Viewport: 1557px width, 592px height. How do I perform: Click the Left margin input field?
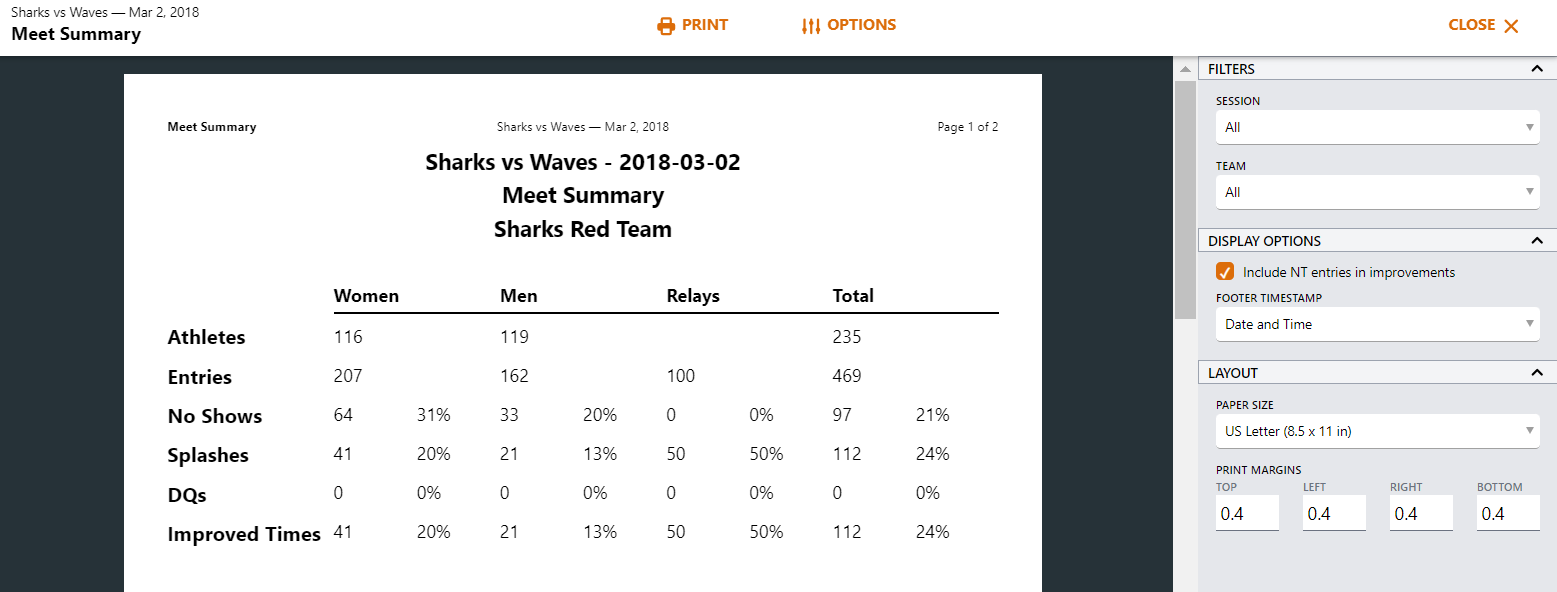click(x=1334, y=513)
